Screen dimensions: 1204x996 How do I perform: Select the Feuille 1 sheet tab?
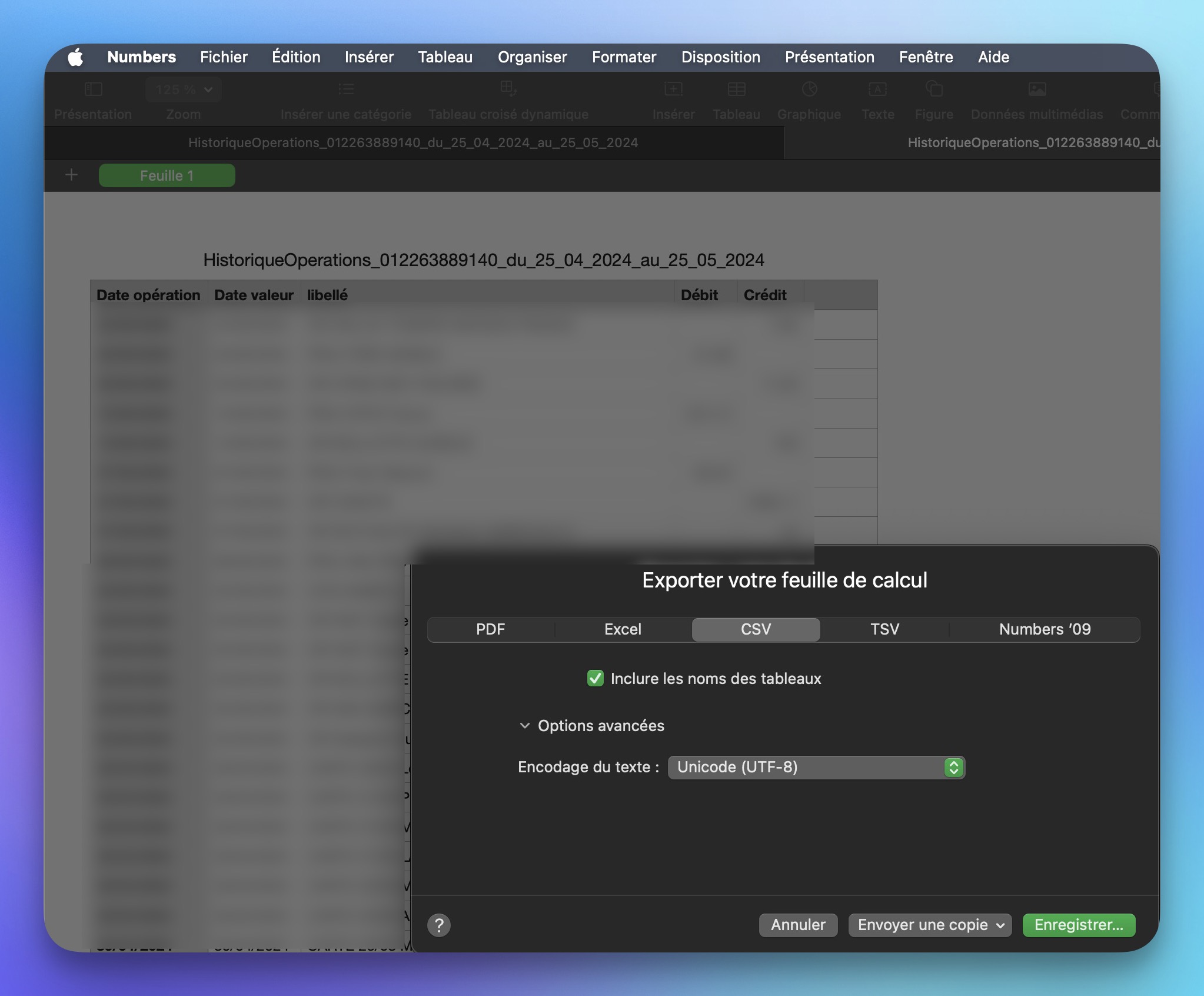[167, 175]
